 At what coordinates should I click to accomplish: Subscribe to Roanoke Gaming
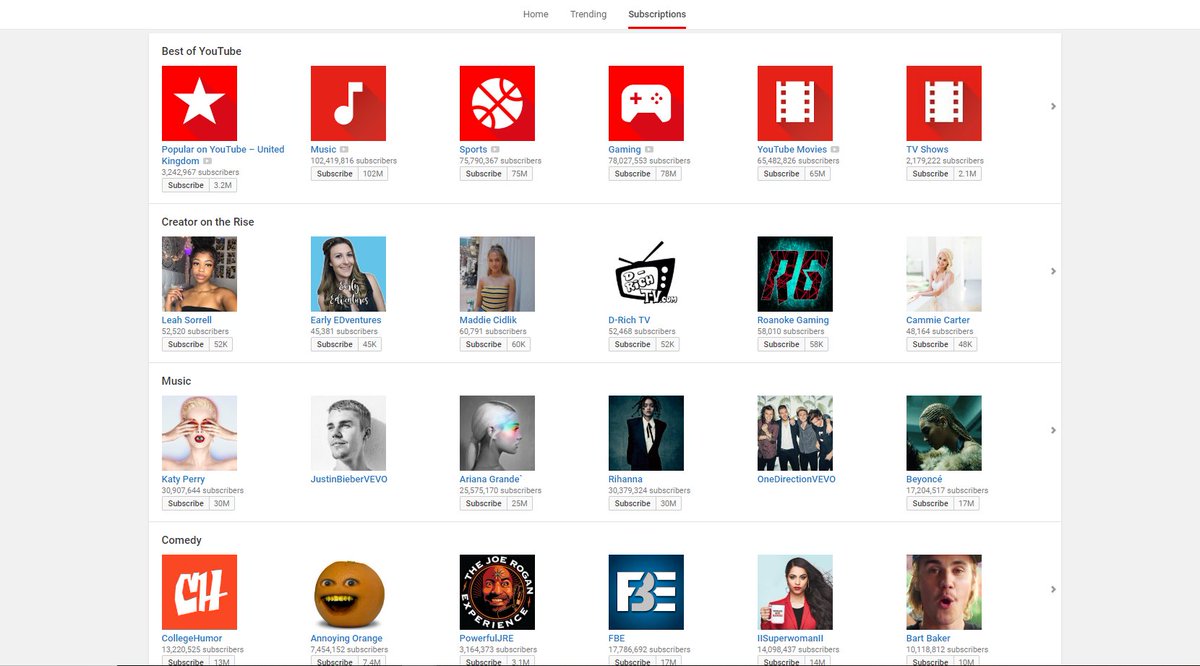click(781, 344)
